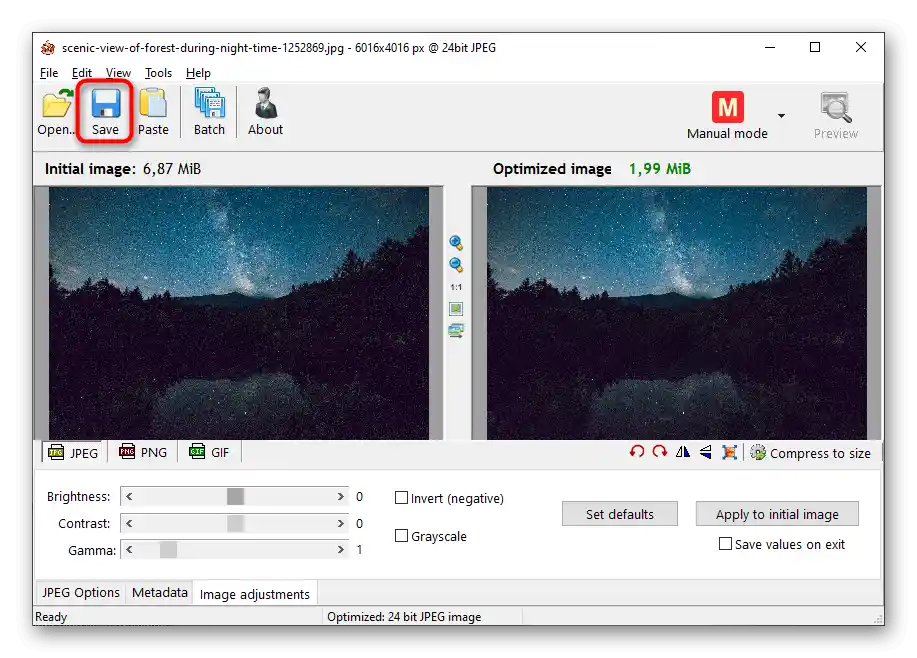This screenshot has width=917, height=658.
Task: Switch to the PNG format tab
Action: click(x=143, y=452)
